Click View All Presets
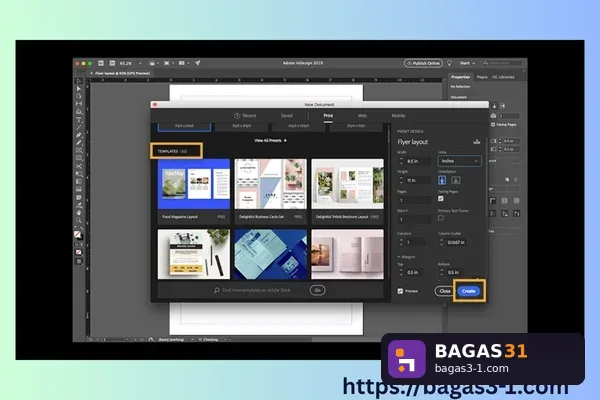This screenshot has width=600, height=400. point(271,140)
